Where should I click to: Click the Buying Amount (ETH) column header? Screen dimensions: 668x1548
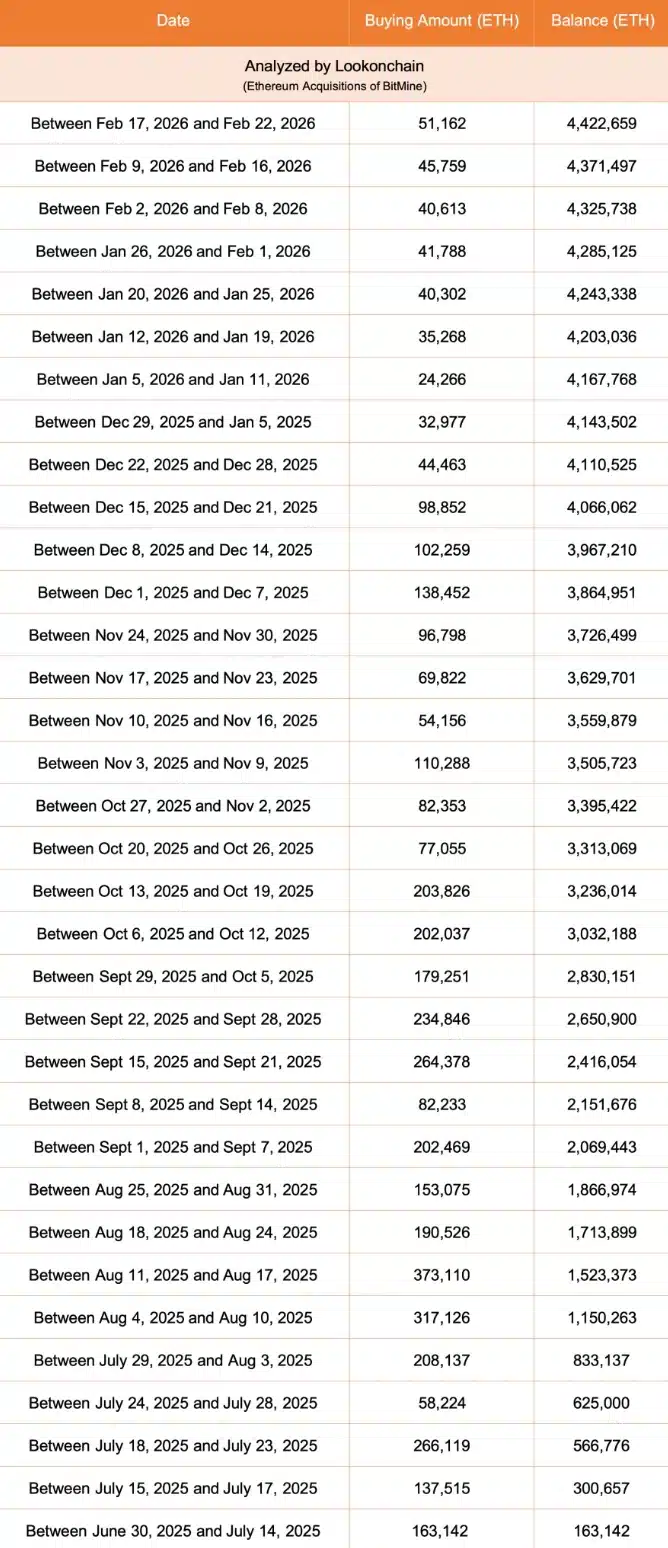click(441, 21)
